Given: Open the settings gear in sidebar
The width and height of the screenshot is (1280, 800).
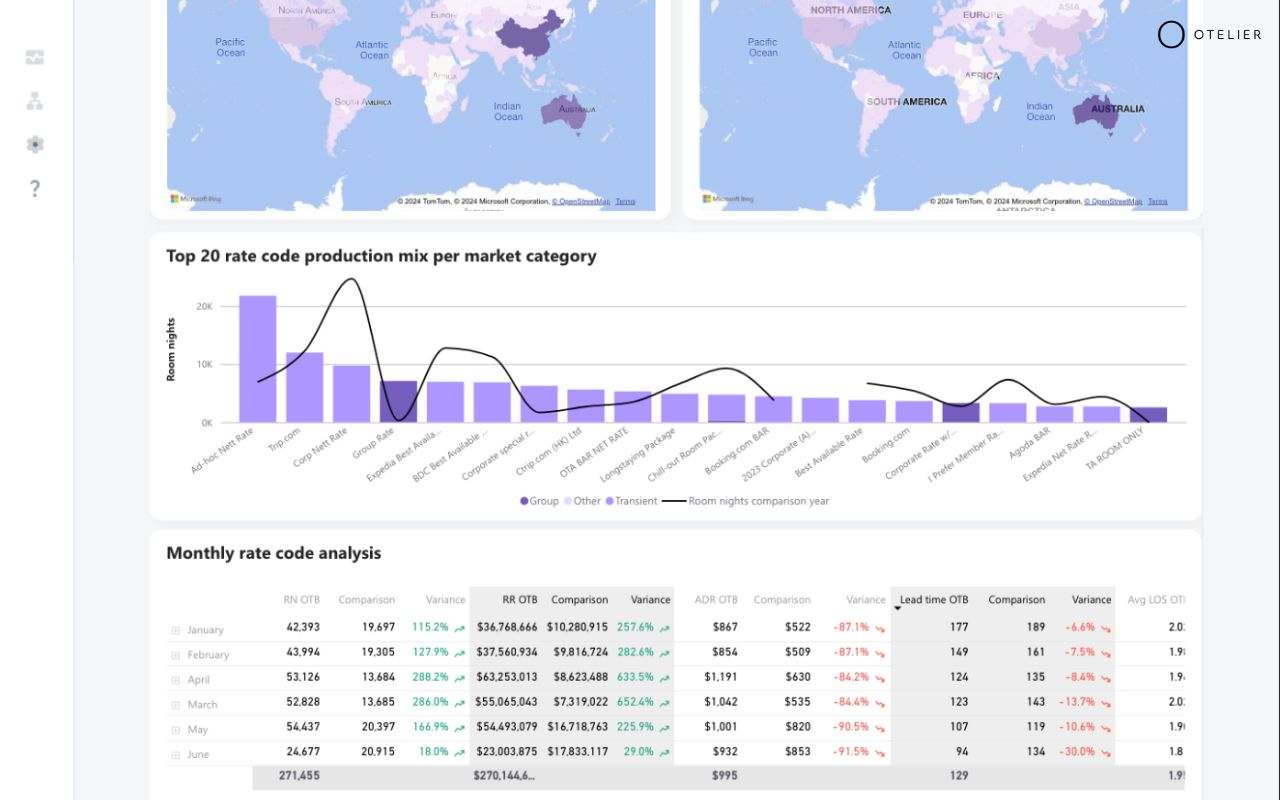Looking at the screenshot, I should tap(35, 144).
